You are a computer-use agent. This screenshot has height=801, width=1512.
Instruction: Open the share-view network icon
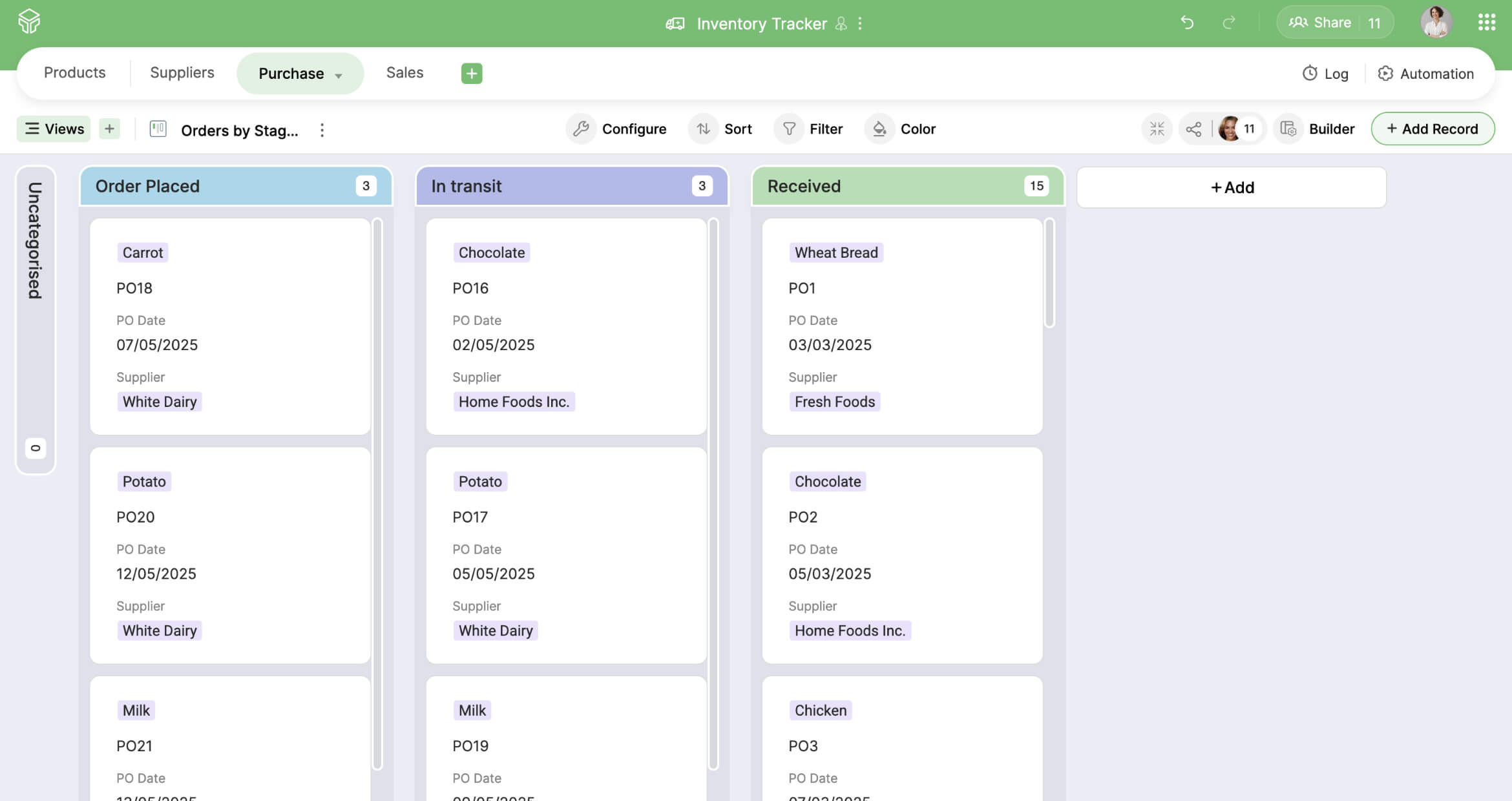(x=1194, y=129)
